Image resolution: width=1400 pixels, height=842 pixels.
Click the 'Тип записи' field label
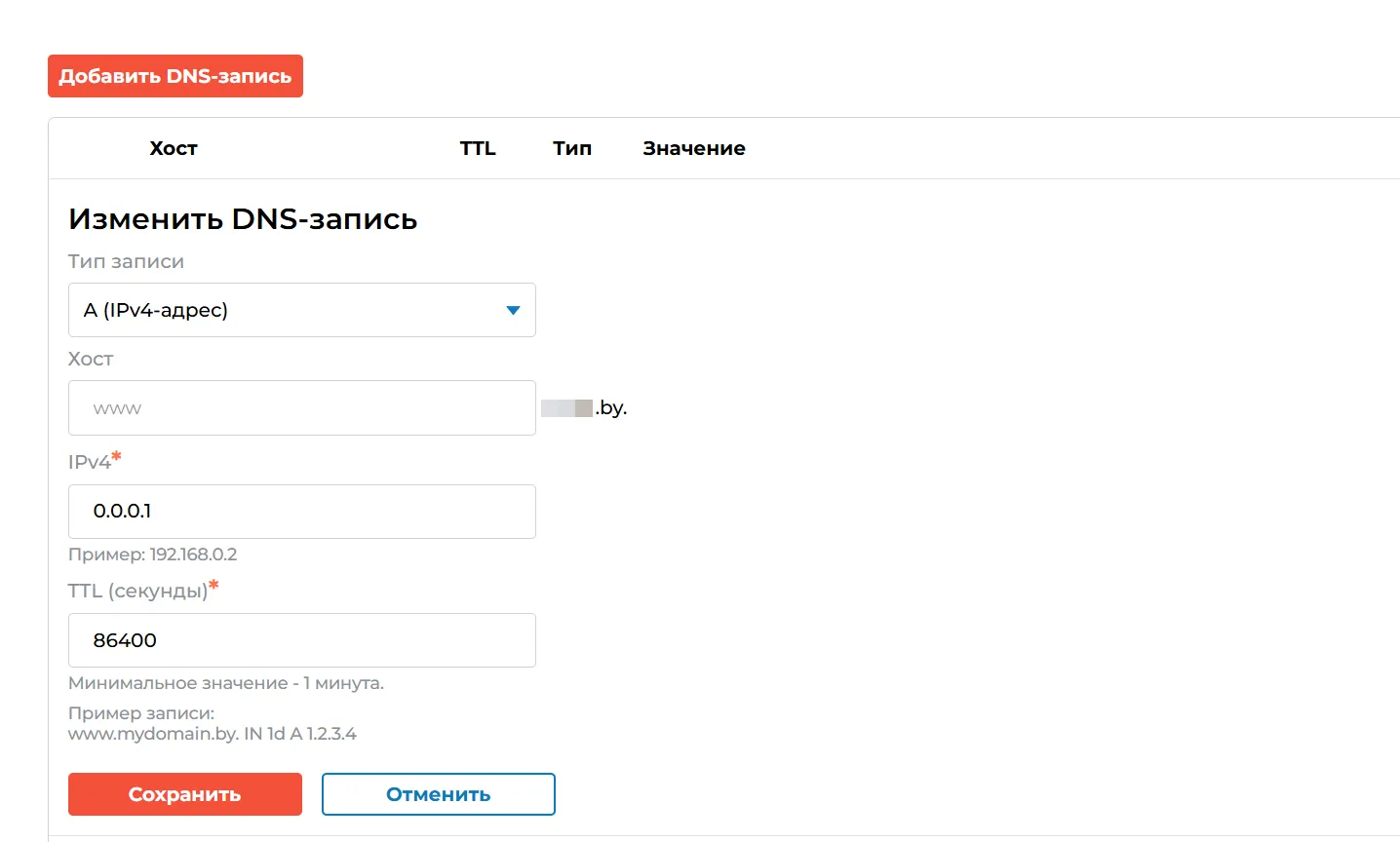pyautogui.click(x=126, y=261)
